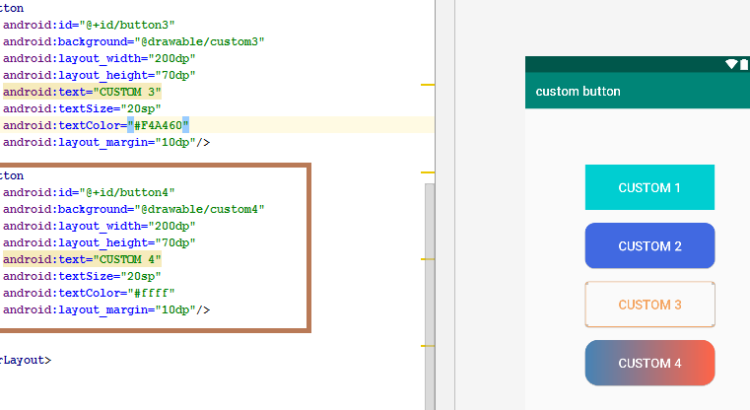Click the closing Layout tag line

click(26, 360)
